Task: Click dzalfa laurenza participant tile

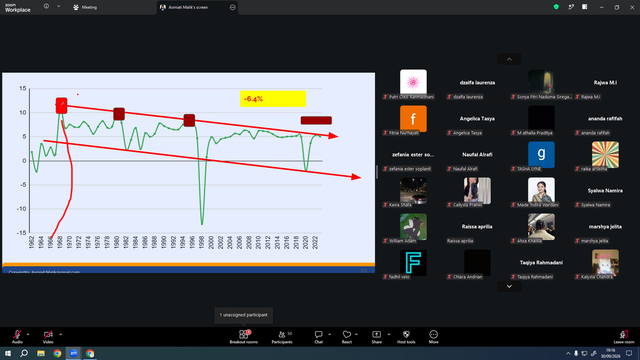Action: (477, 84)
